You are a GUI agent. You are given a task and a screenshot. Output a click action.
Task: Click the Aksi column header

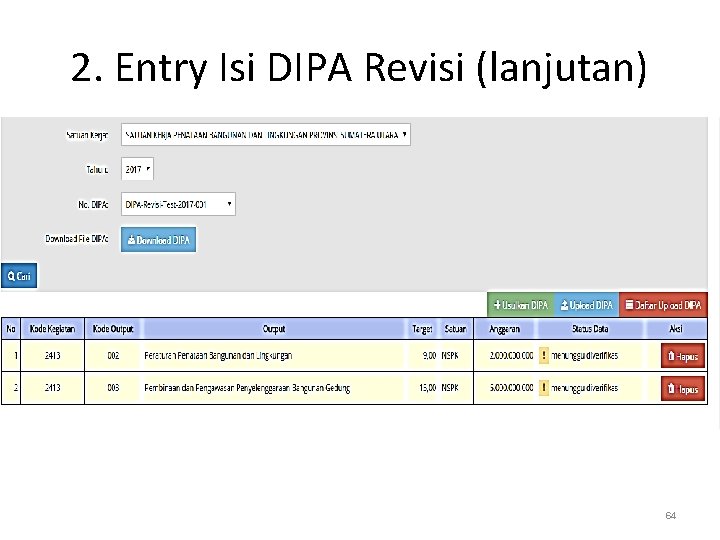[676, 329]
